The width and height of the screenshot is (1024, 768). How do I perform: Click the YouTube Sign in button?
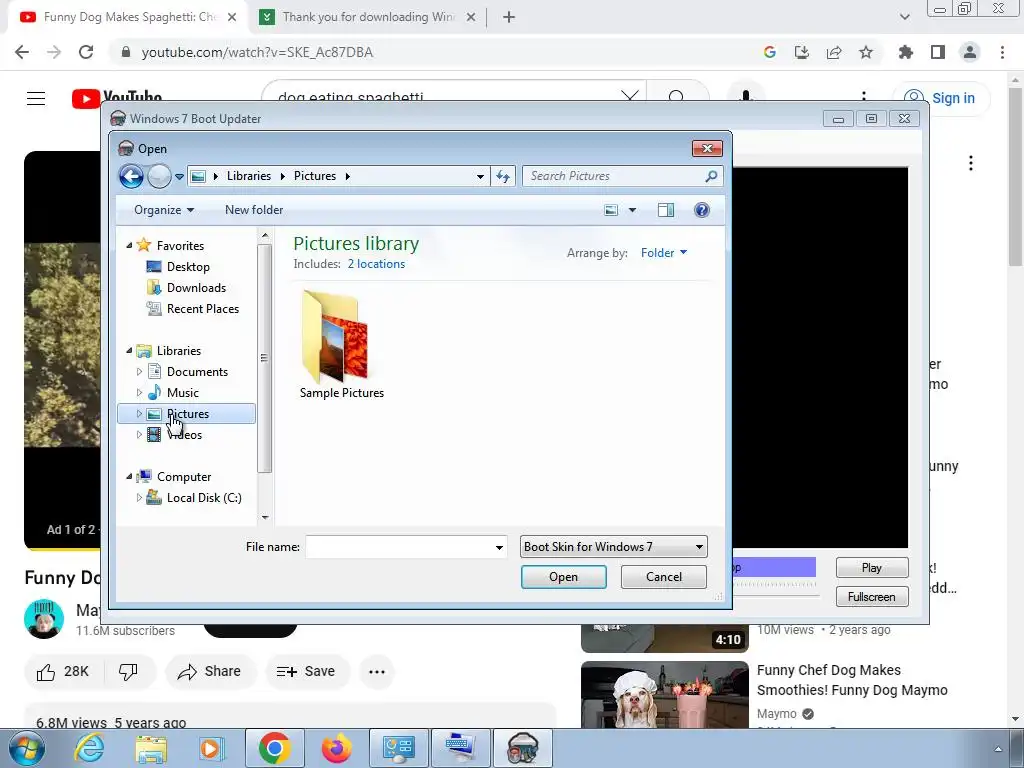(x=941, y=98)
